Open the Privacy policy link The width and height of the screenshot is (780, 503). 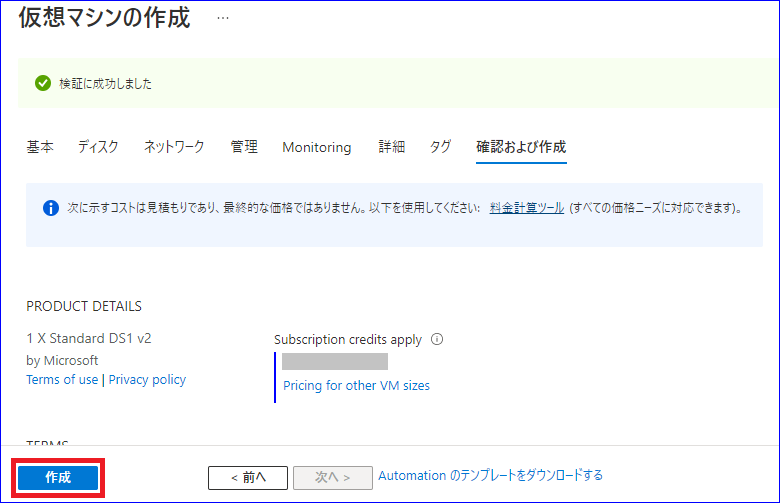(x=147, y=380)
